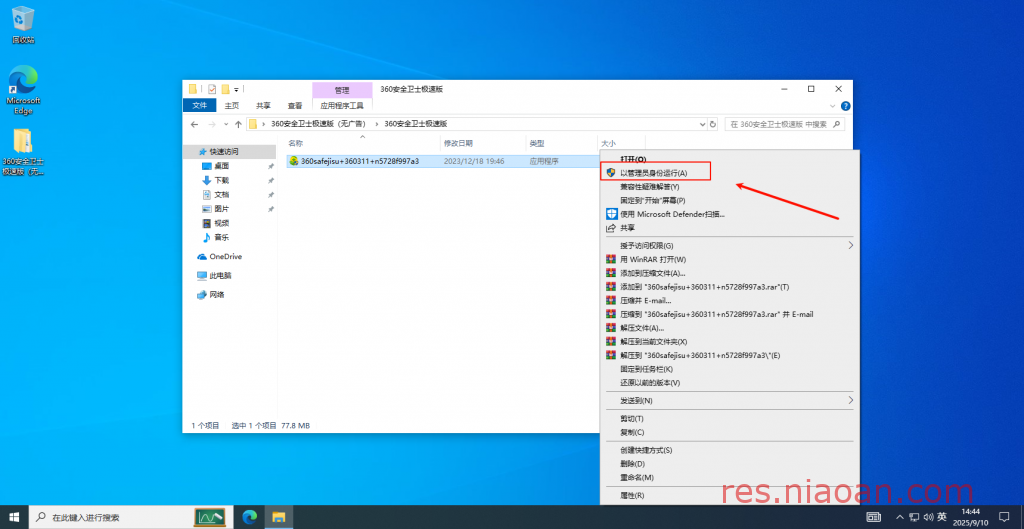Select 网络 in the navigation pane

[x=217, y=295]
